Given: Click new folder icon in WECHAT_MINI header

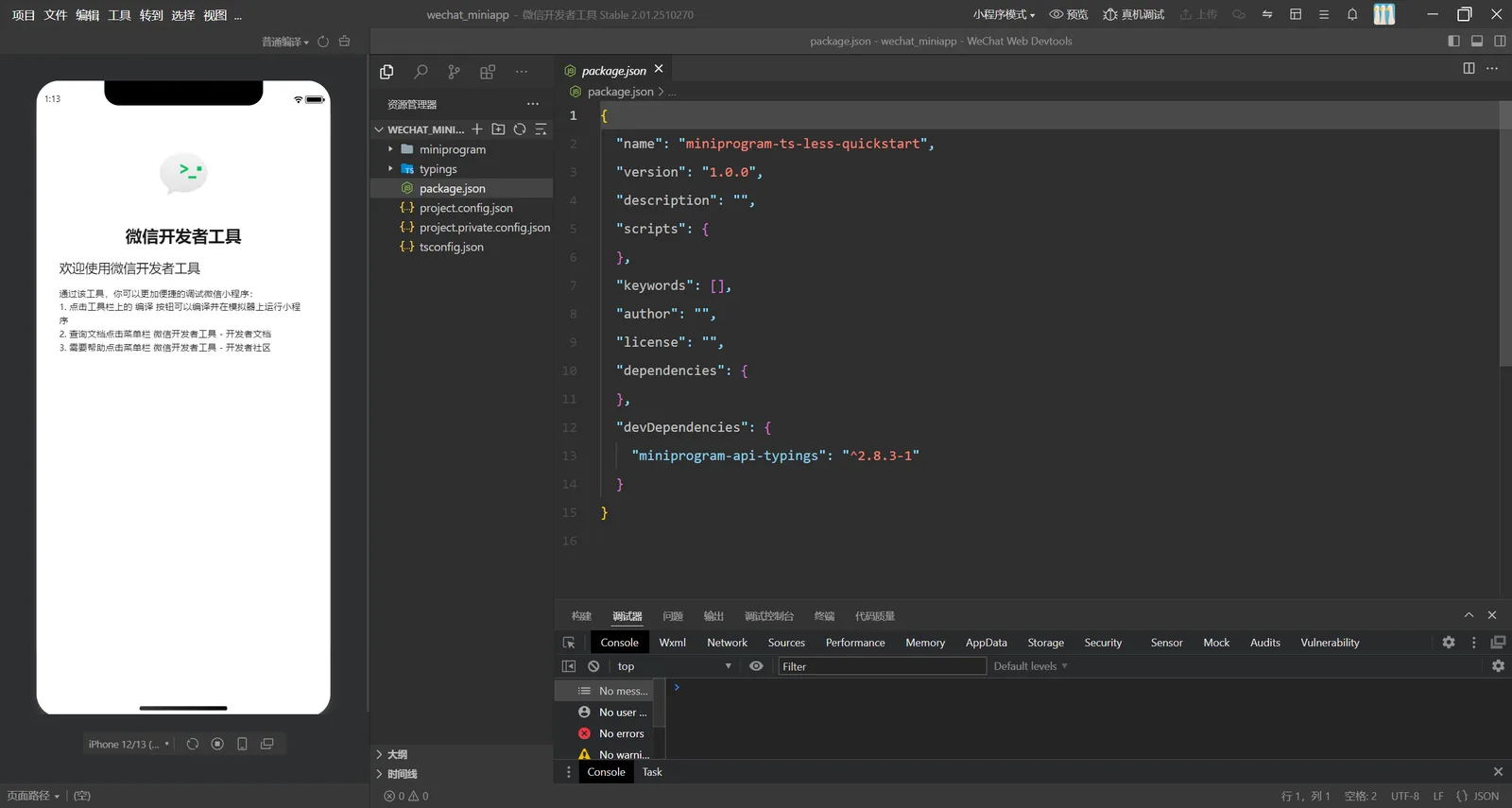Looking at the screenshot, I should (x=498, y=129).
